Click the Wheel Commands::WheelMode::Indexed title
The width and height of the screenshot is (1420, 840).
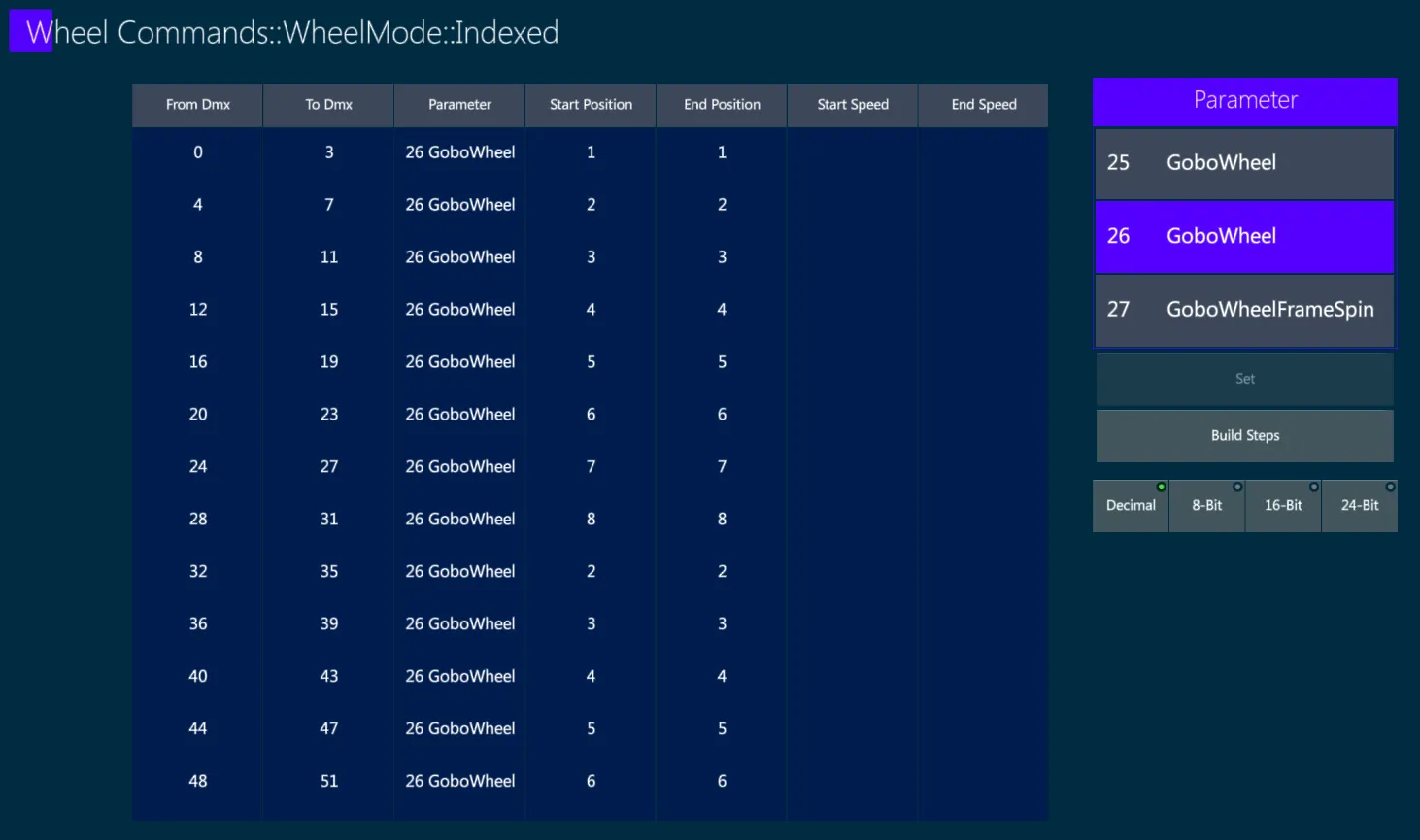[x=292, y=33]
